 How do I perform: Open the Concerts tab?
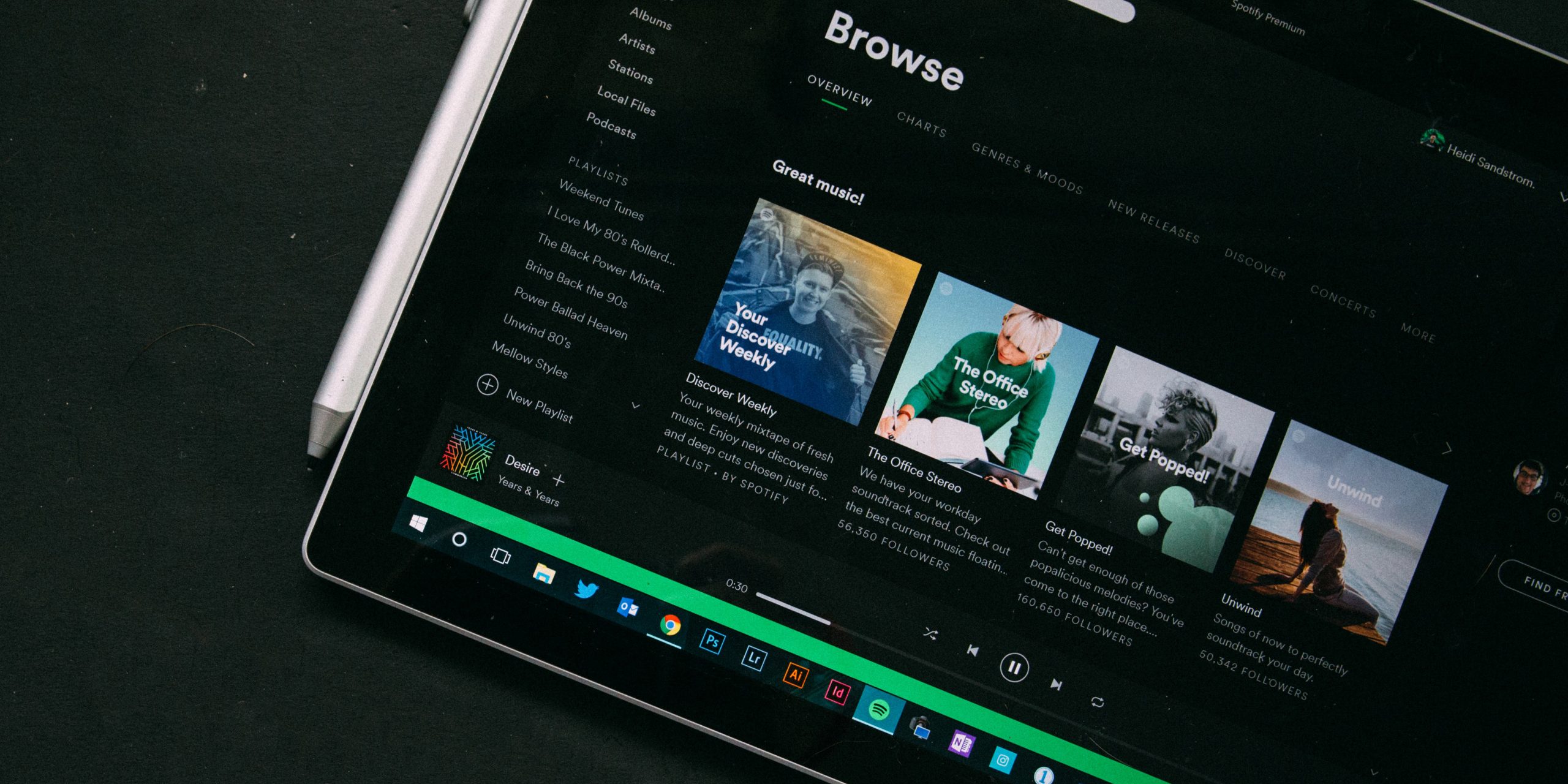(x=1343, y=301)
